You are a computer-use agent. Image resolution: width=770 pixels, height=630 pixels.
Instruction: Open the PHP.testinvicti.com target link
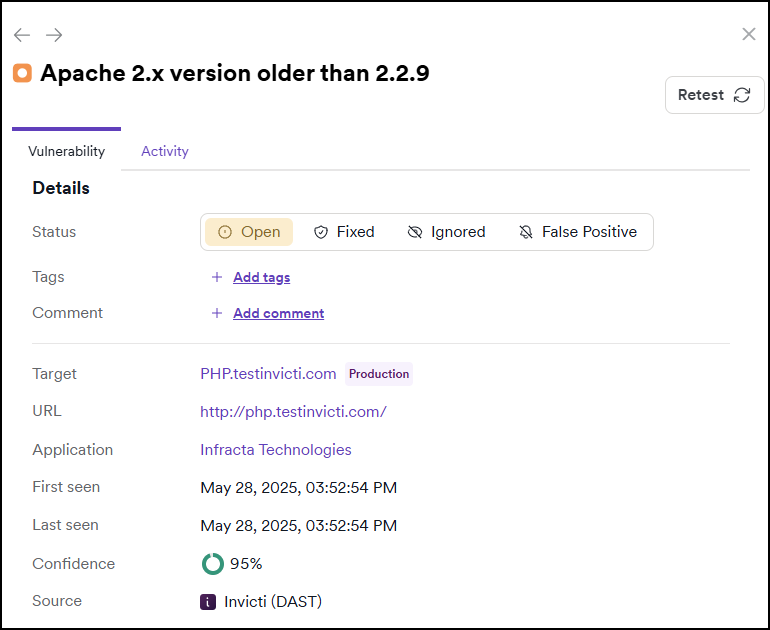coord(268,374)
